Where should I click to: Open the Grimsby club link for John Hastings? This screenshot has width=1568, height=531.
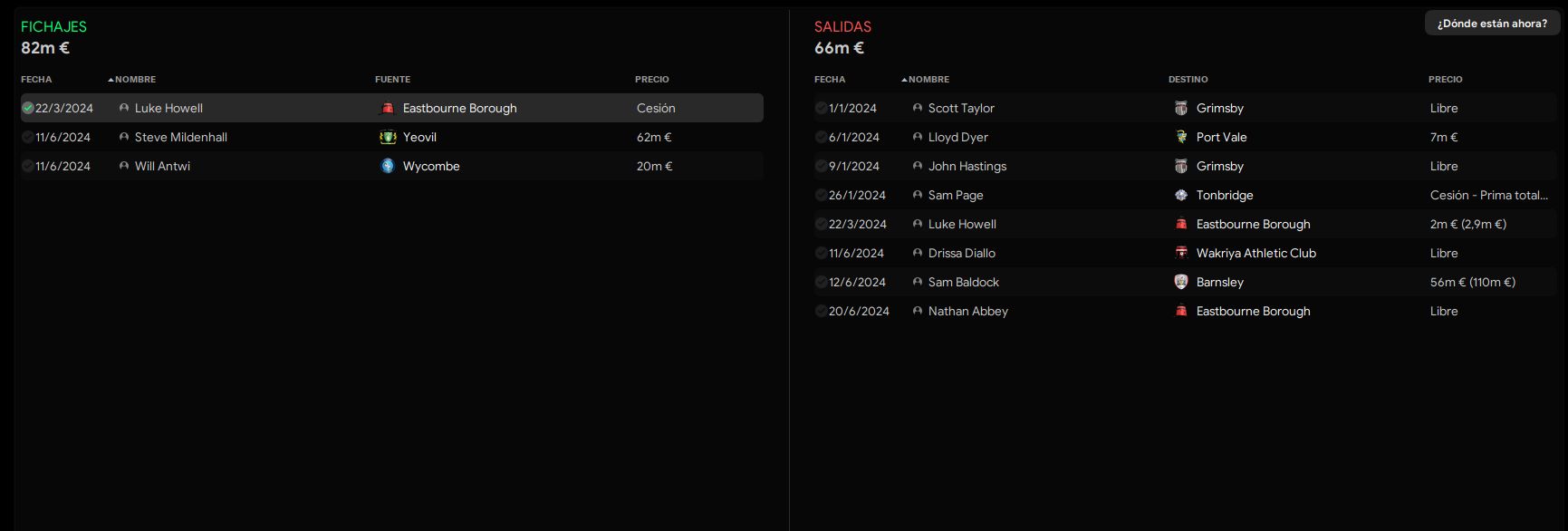pyautogui.click(x=1219, y=166)
